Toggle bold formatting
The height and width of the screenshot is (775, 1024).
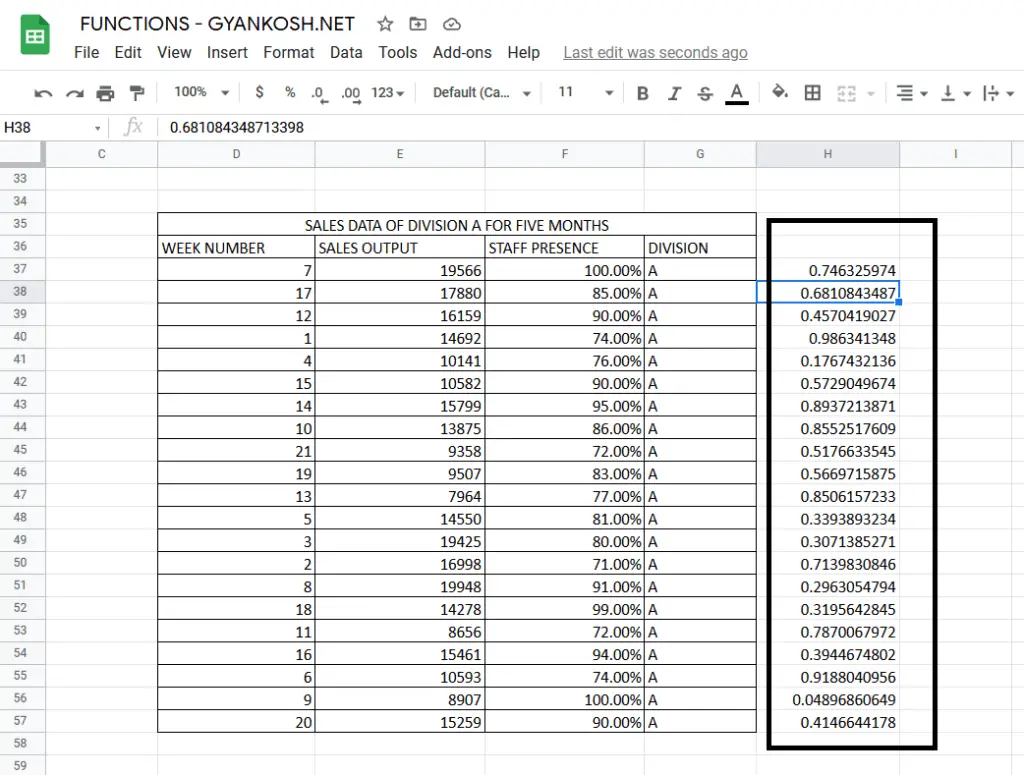pos(643,93)
